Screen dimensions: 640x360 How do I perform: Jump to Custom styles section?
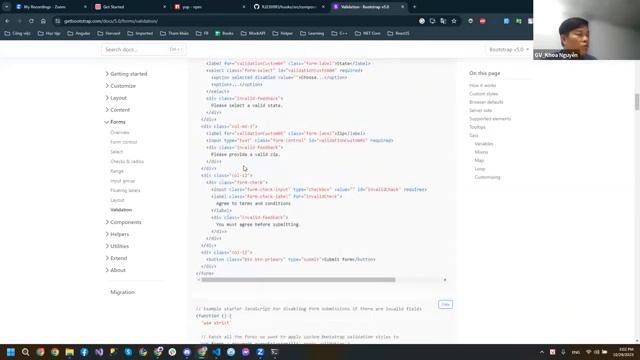tap(483, 94)
